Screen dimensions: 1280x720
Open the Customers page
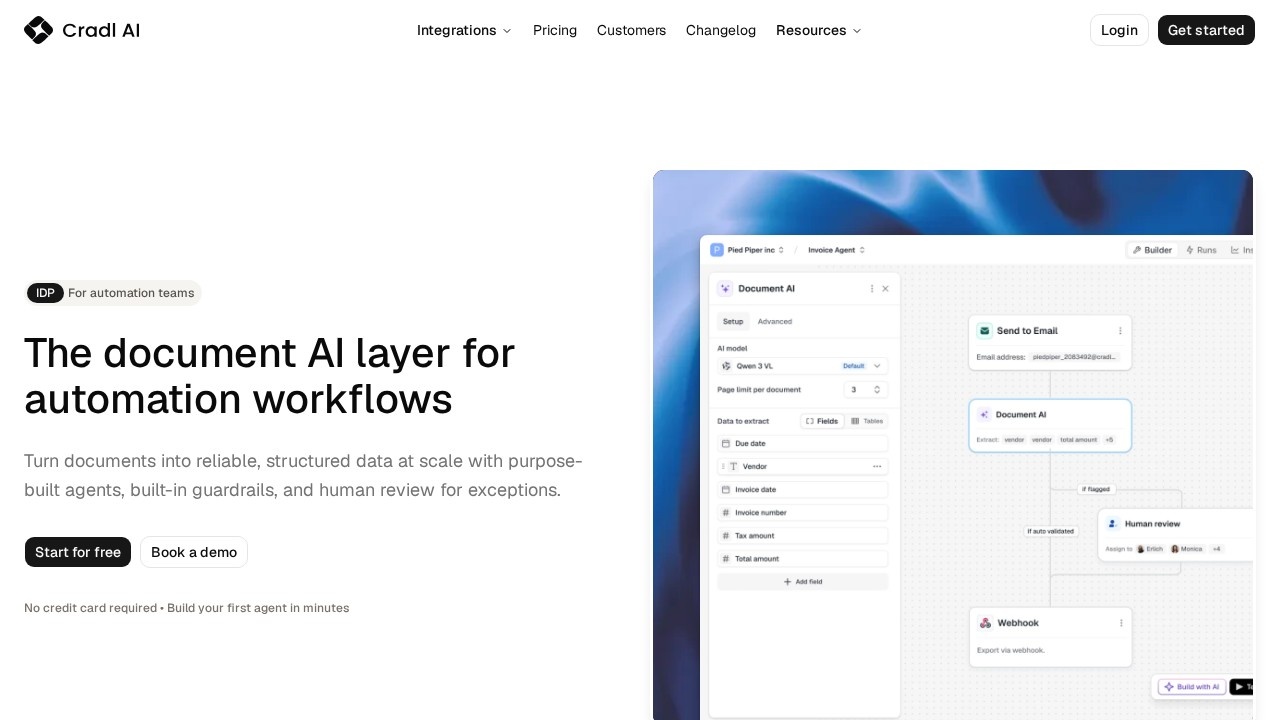tap(631, 30)
